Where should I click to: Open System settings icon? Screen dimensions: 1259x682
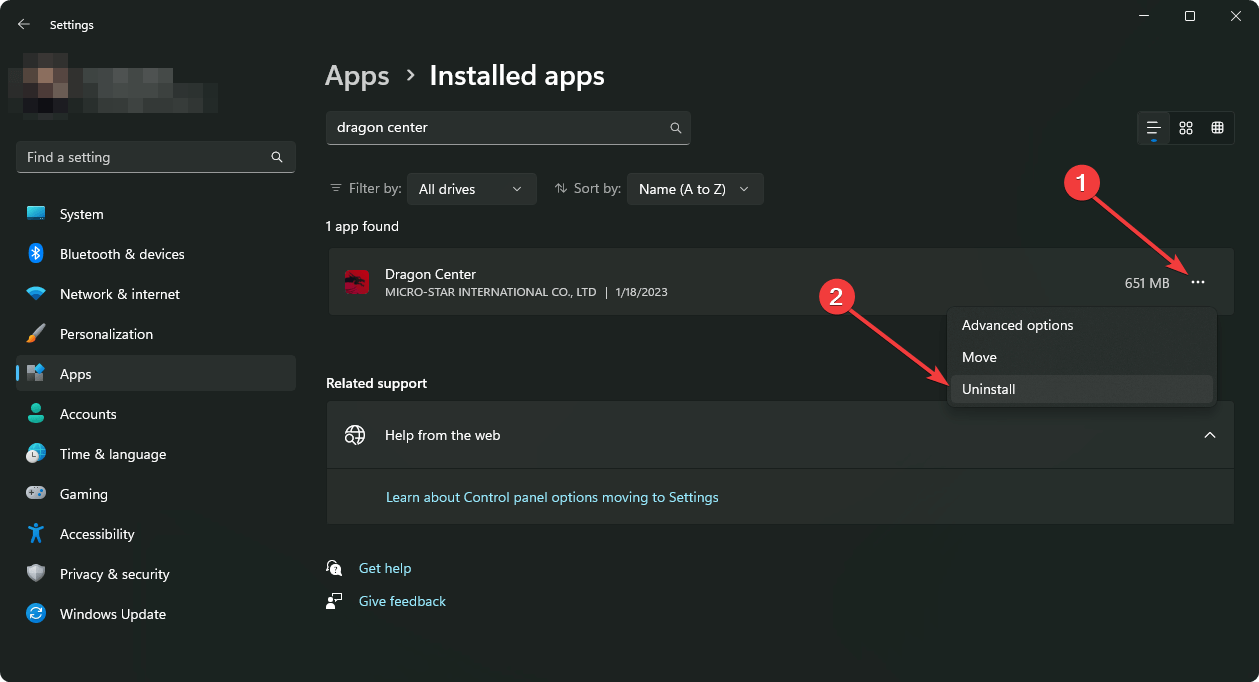[36, 214]
